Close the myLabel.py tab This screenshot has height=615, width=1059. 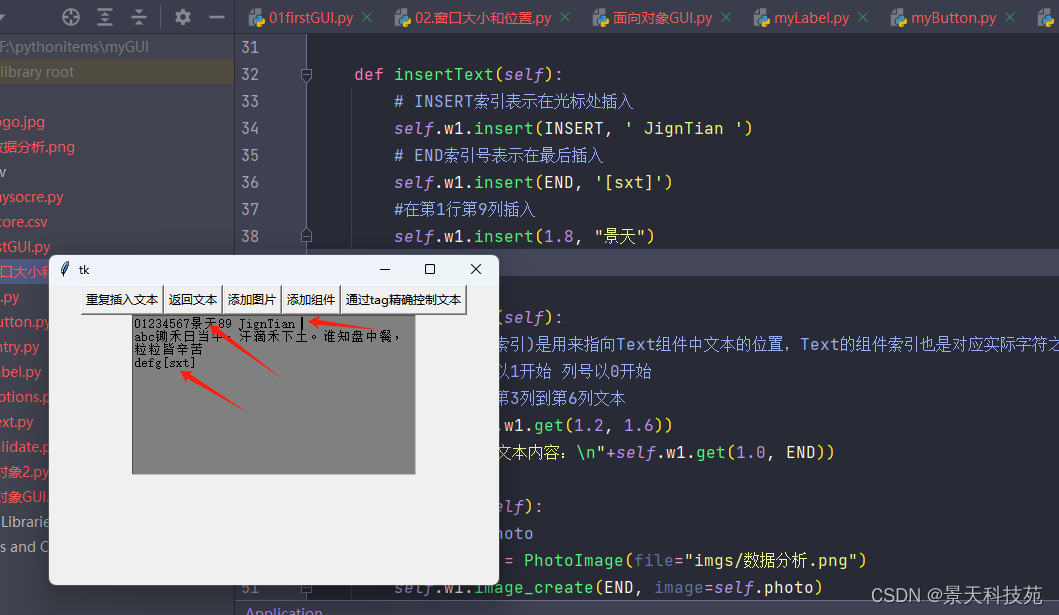862,17
